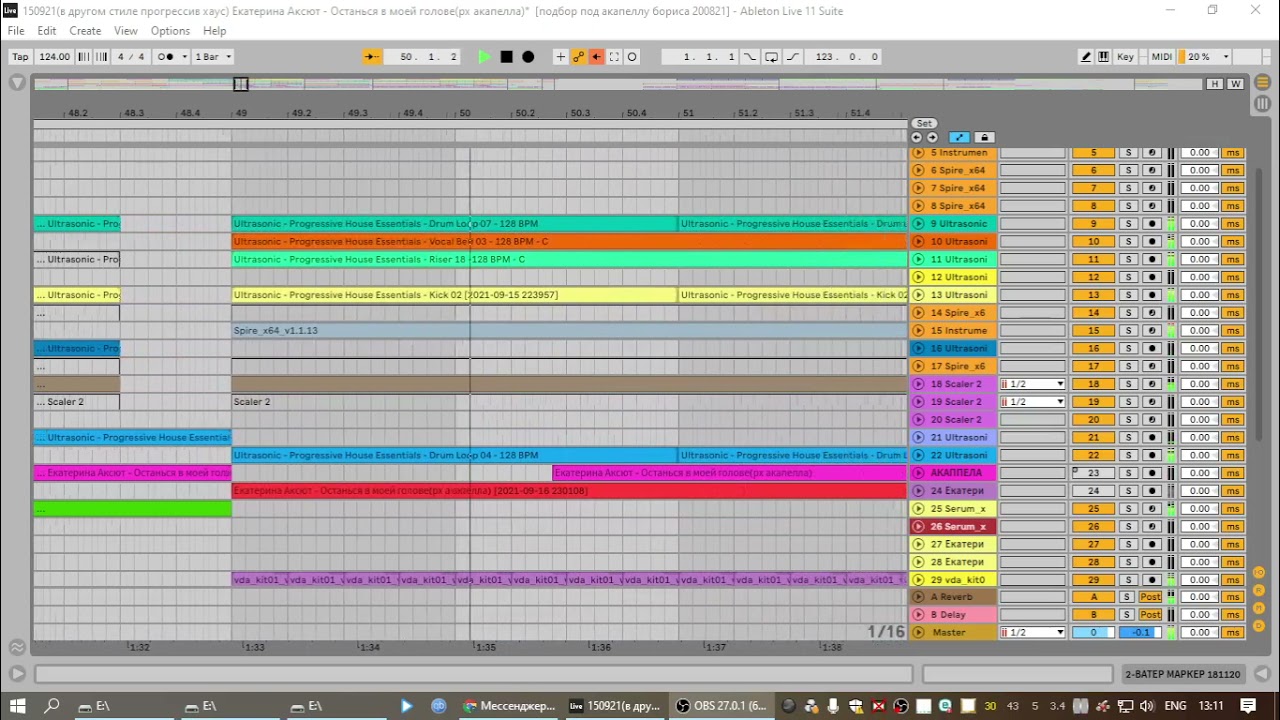The image size is (1280, 720).
Task: Open 1/2 output chooser on track 19 Scaler 2
Action: pos(1033,402)
